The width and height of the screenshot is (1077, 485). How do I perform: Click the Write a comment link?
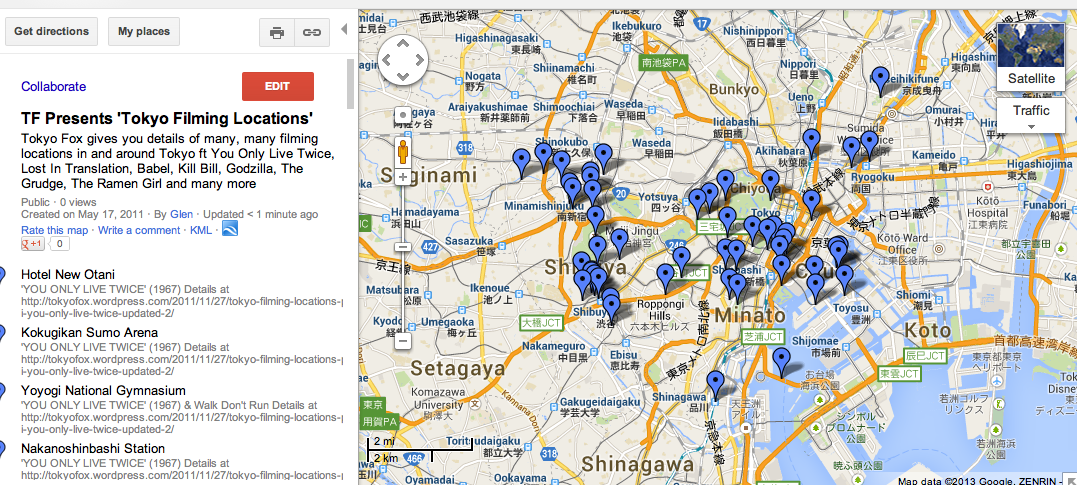139,230
